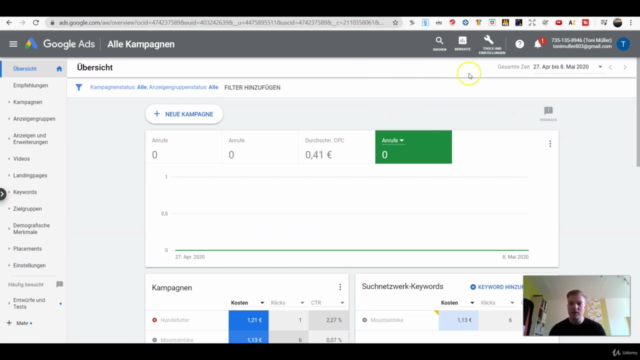The width and height of the screenshot is (640, 360).
Task: Reload the browser page
Action: pos(36,22)
